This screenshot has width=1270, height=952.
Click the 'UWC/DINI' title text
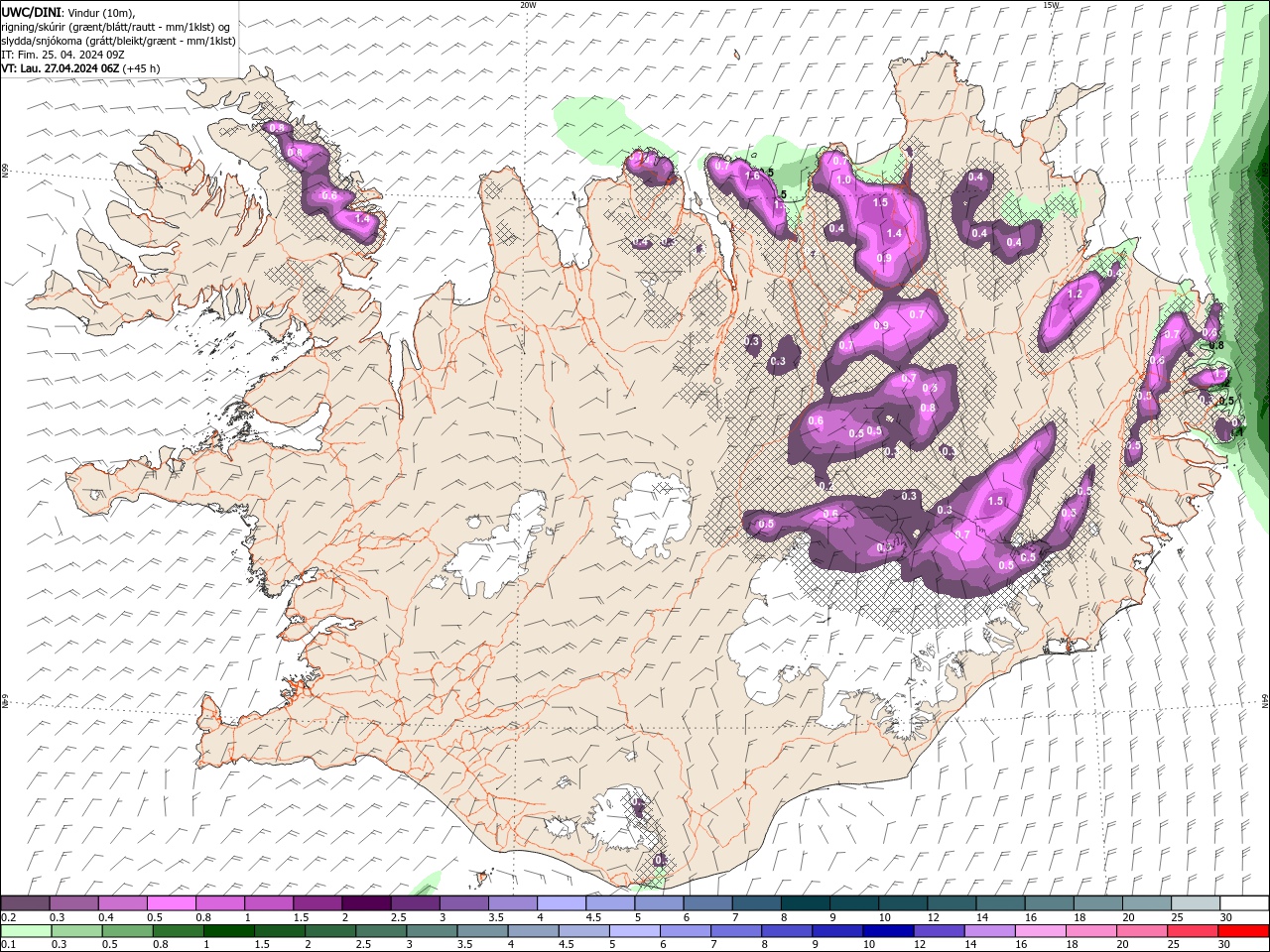point(29,12)
